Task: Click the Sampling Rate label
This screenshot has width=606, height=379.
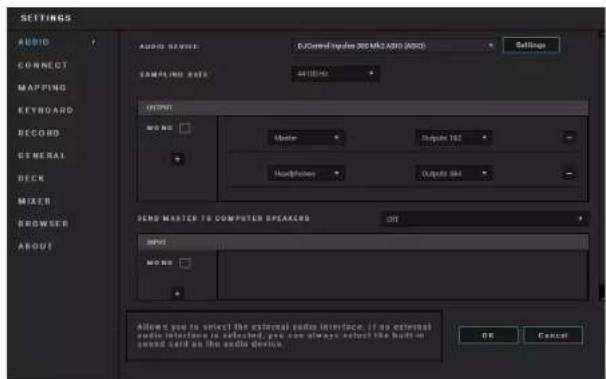Action: (174, 75)
